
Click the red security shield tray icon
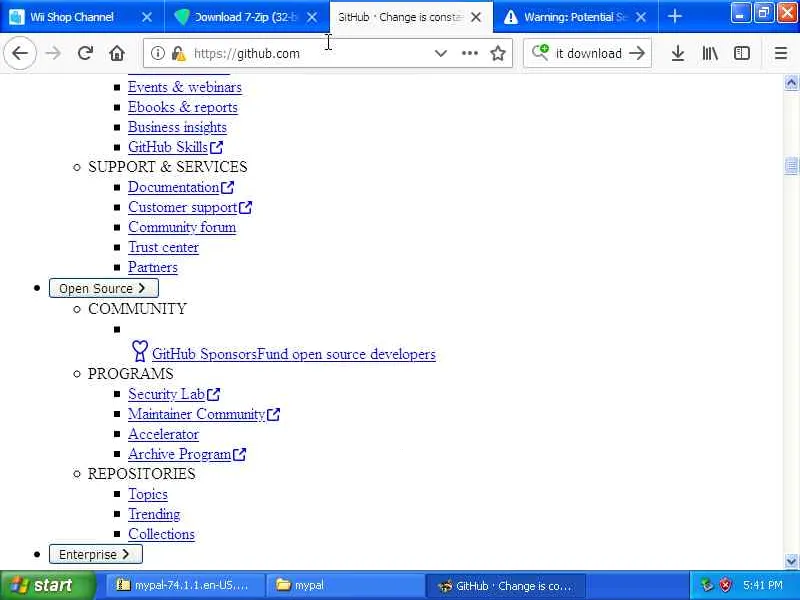click(726, 585)
